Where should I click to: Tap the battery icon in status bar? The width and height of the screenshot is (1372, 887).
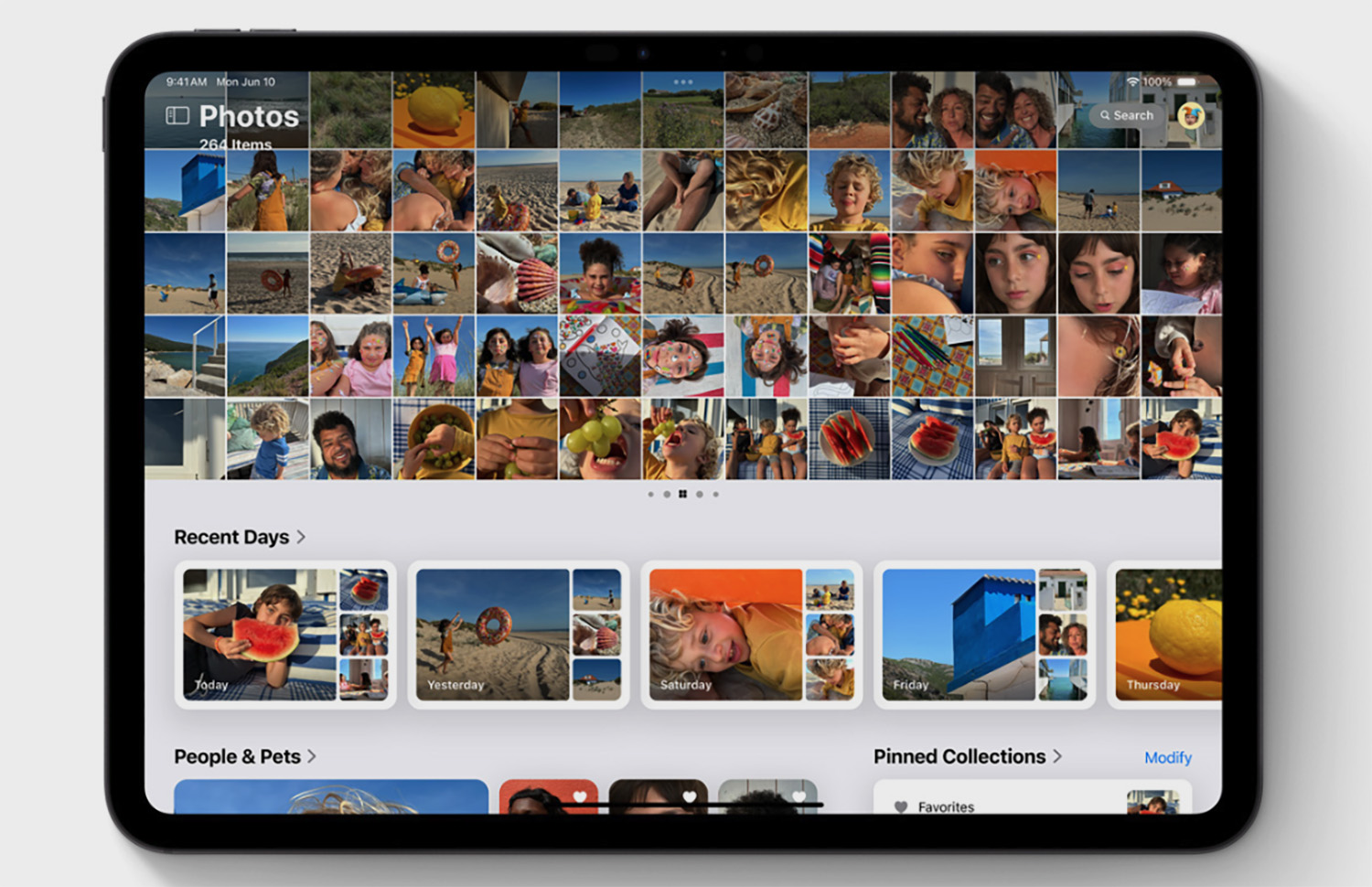1187,81
